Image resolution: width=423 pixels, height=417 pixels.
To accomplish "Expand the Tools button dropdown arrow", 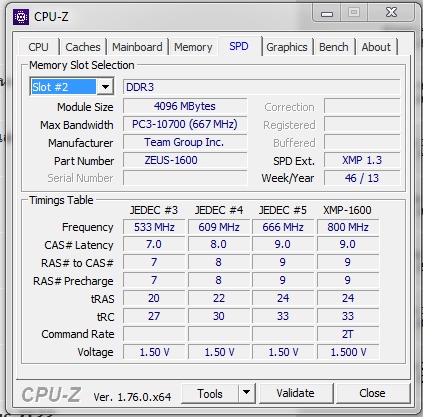I will pyautogui.click(x=246, y=393).
